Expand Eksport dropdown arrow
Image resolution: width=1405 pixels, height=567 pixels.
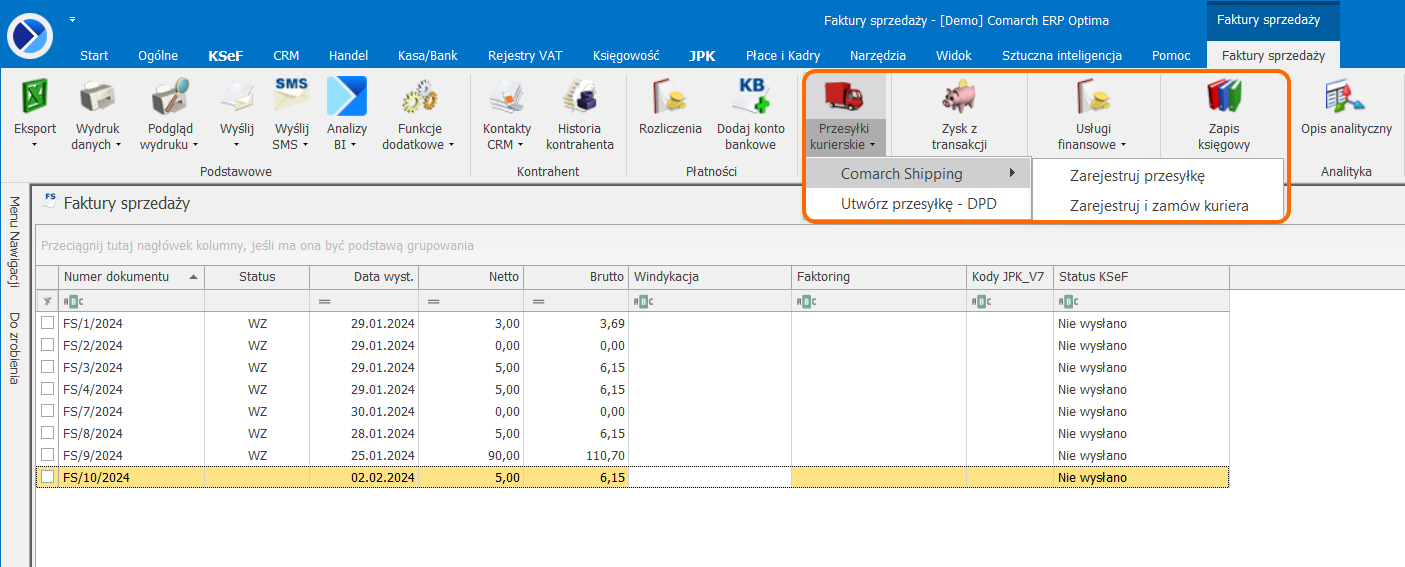coord(35,145)
